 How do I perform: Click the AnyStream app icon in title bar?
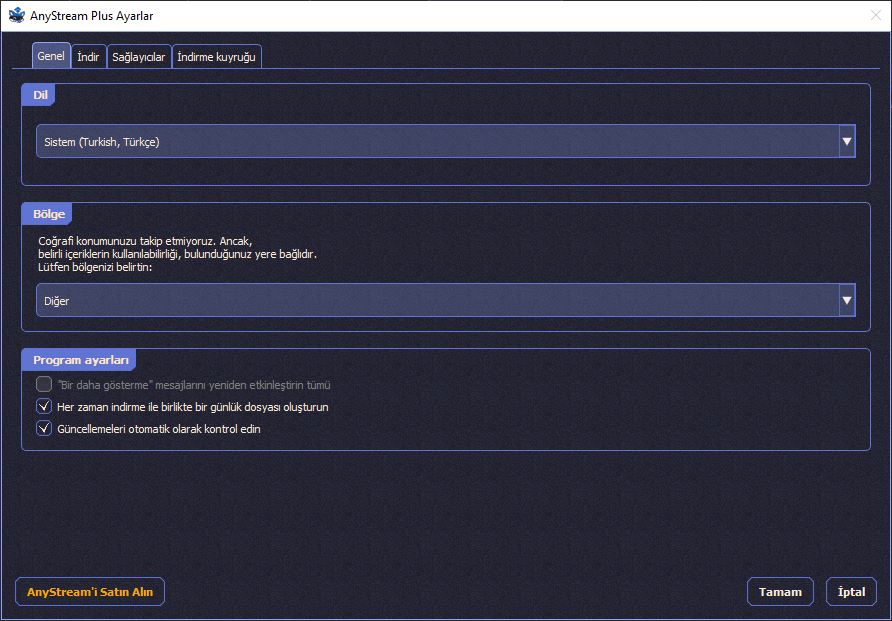tap(17, 15)
